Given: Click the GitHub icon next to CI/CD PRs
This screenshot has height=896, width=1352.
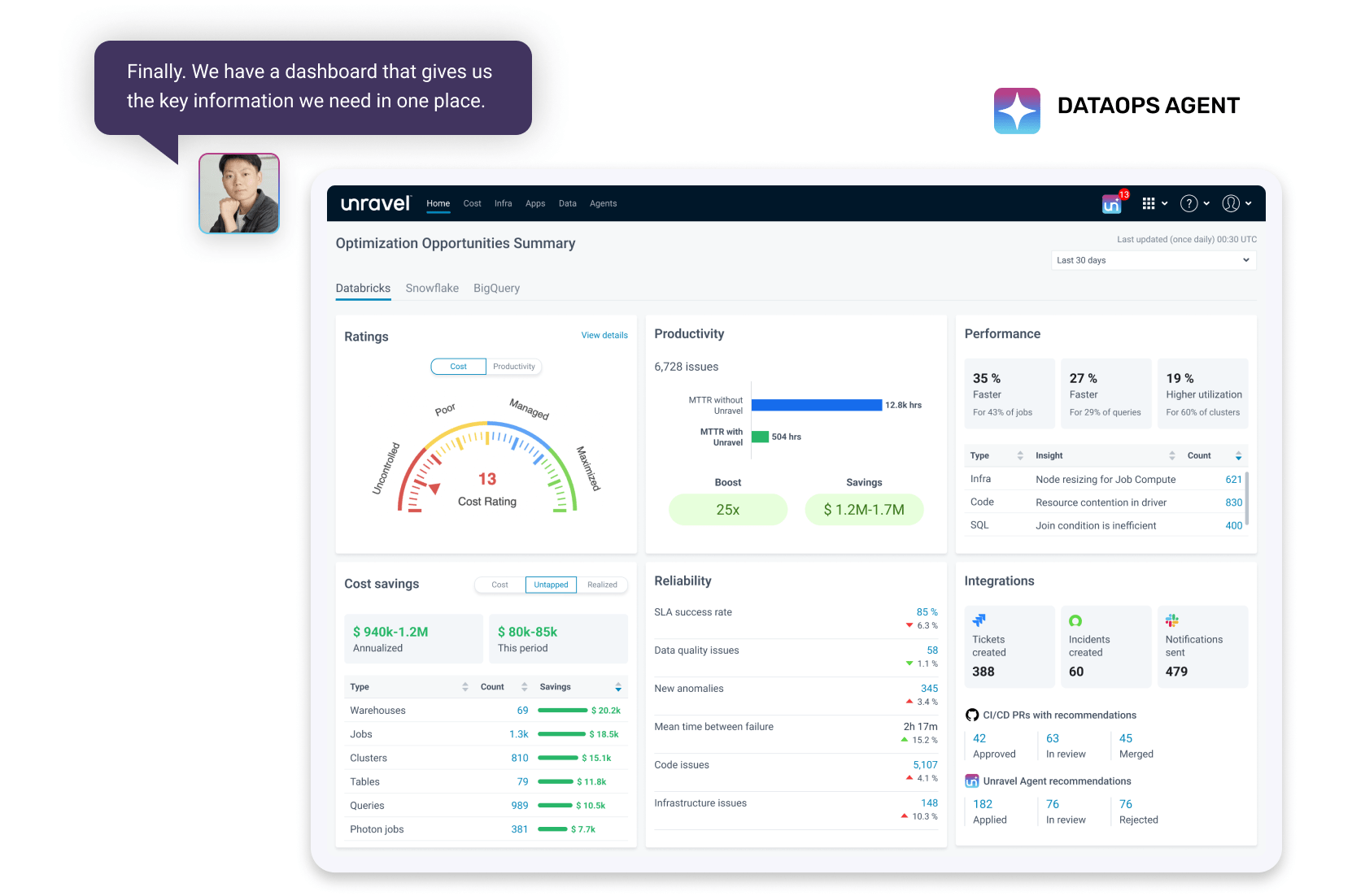Looking at the screenshot, I should point(972,715).
